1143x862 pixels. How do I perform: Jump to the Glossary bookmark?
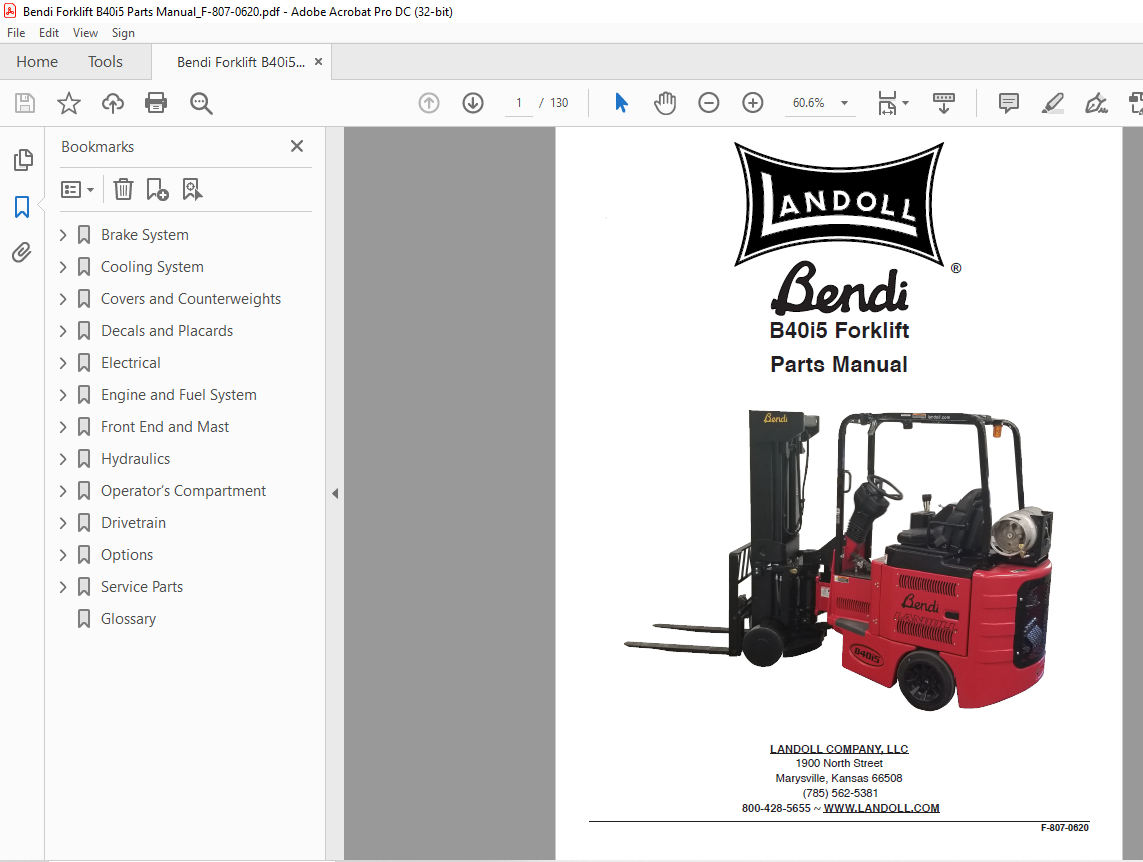pos(128,619)
